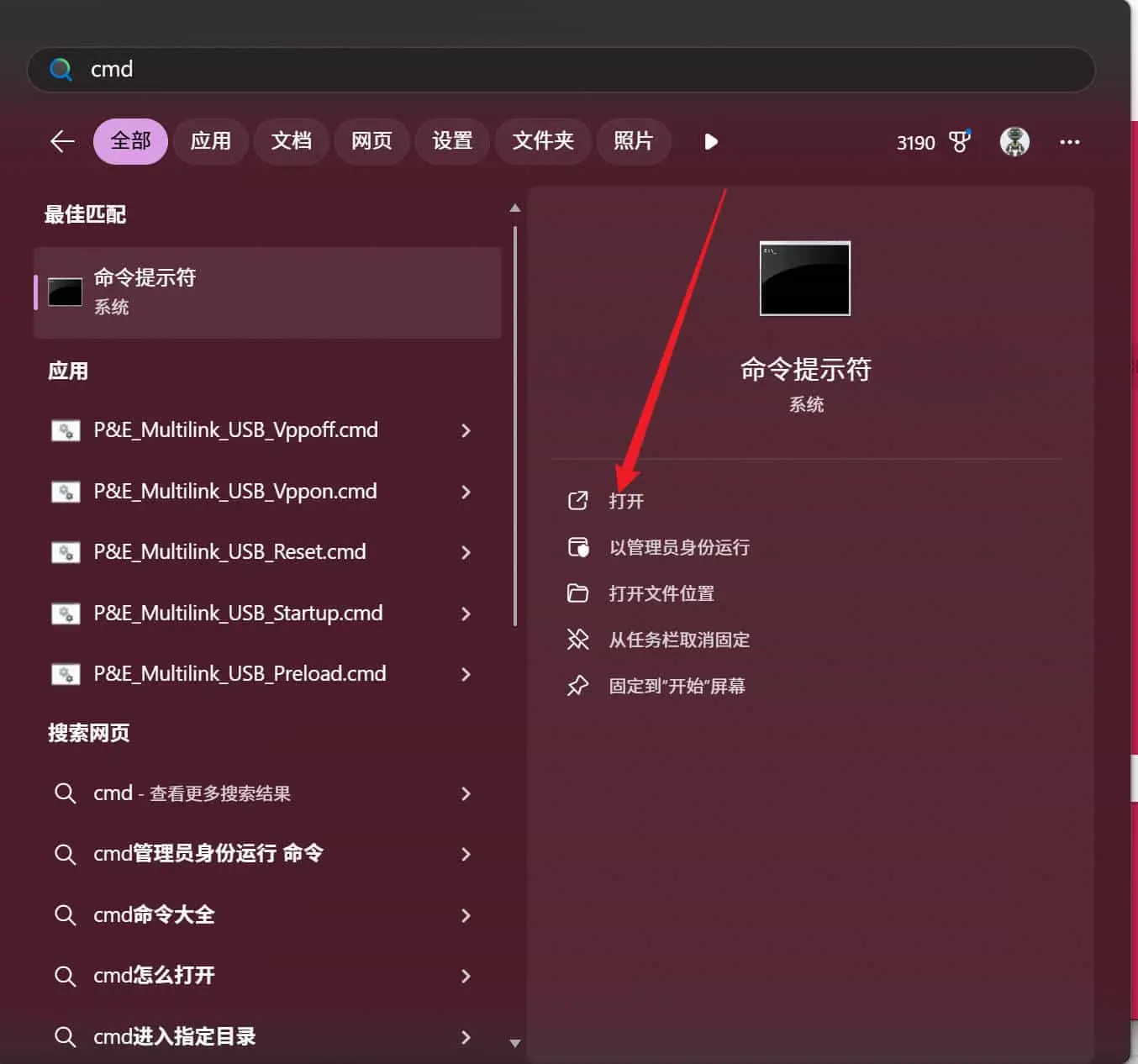Open the user profile avatar
The image size is (1138, 1064).
[x=1014, y=141]
